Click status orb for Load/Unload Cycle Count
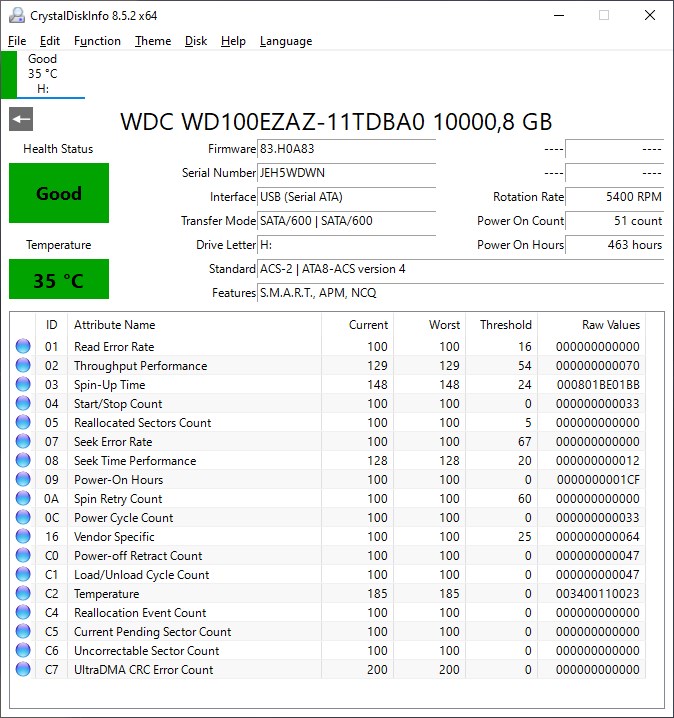The width and height of the screenshot is (674, 718). click(23, 574)
